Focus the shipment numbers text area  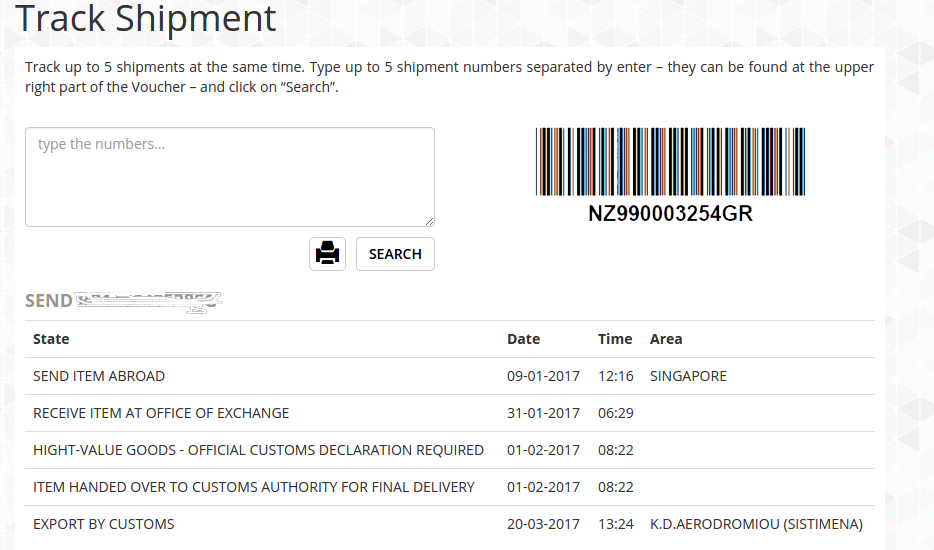coord(230,177)
